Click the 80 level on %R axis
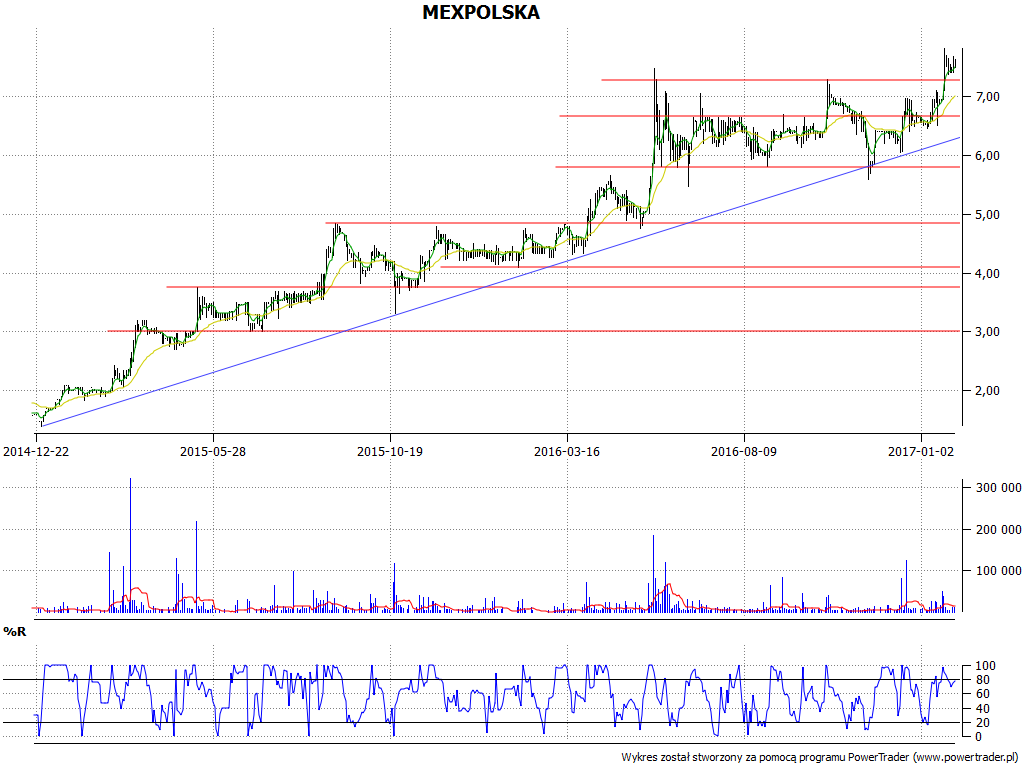 click(985, 680)
